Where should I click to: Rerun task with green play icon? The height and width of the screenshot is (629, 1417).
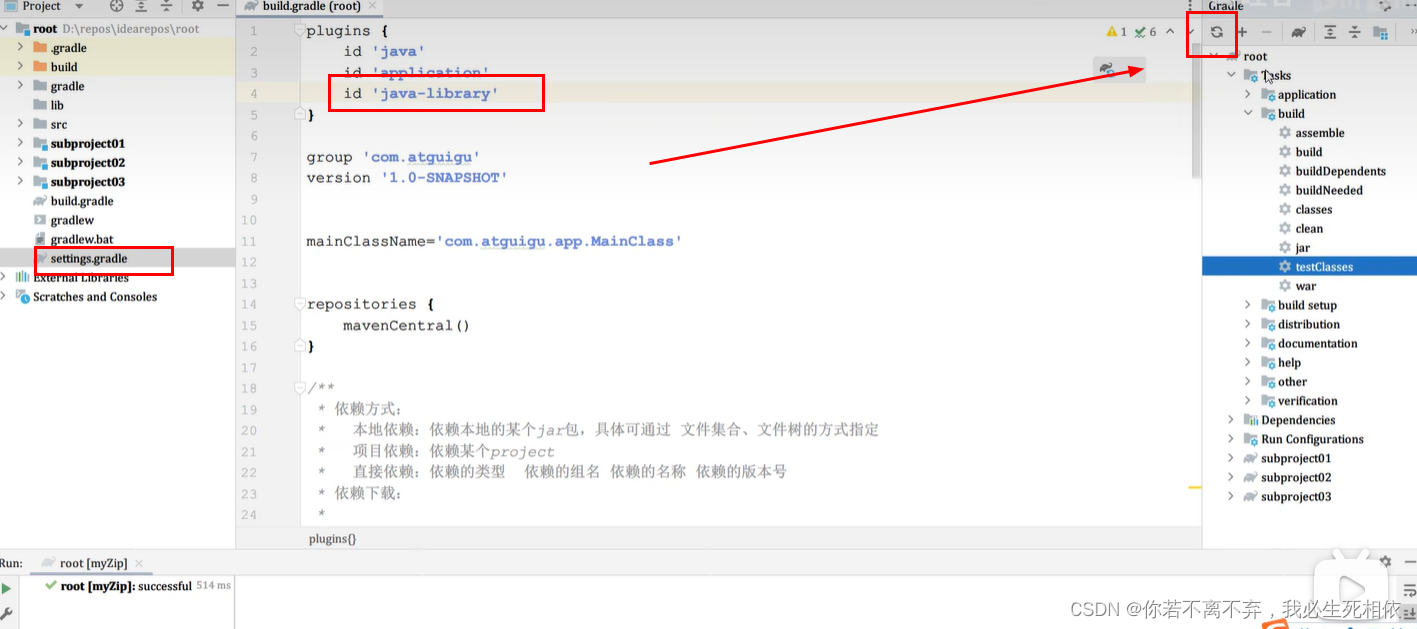tap(7, 589)
